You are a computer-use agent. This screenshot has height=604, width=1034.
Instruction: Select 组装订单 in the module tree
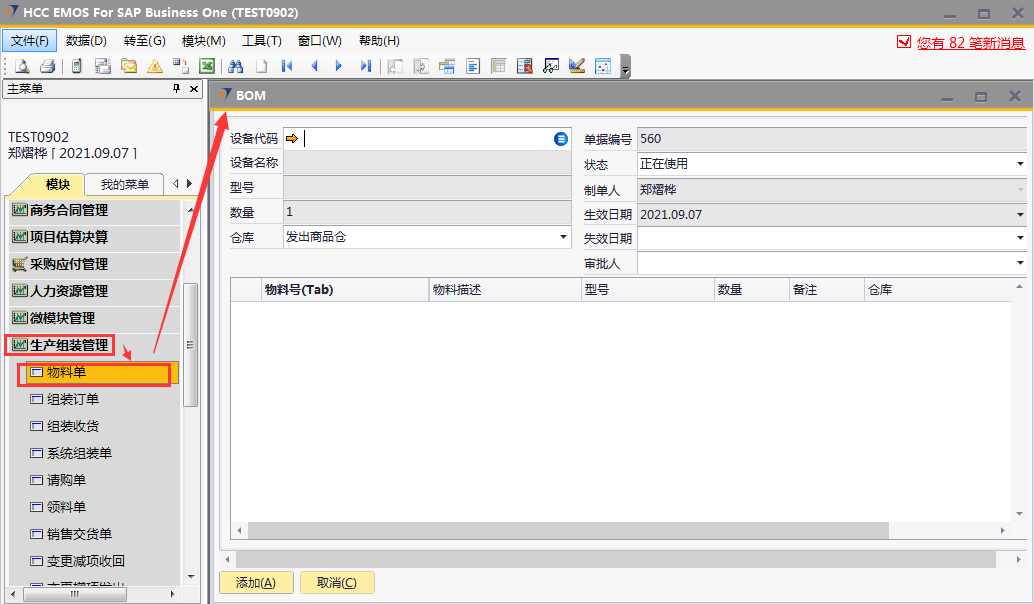click(x=73, y=399)
